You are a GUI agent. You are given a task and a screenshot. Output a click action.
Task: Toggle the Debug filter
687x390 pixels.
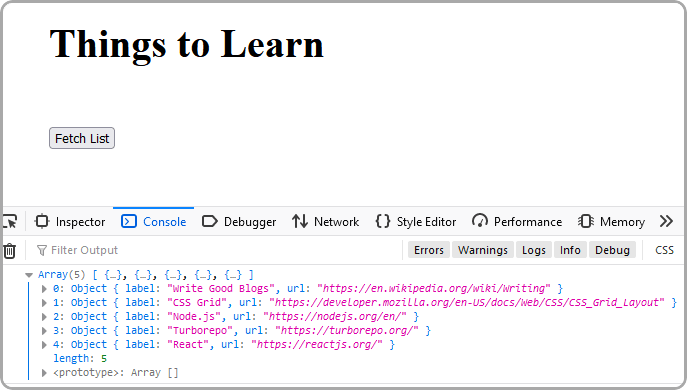point(612,250)
